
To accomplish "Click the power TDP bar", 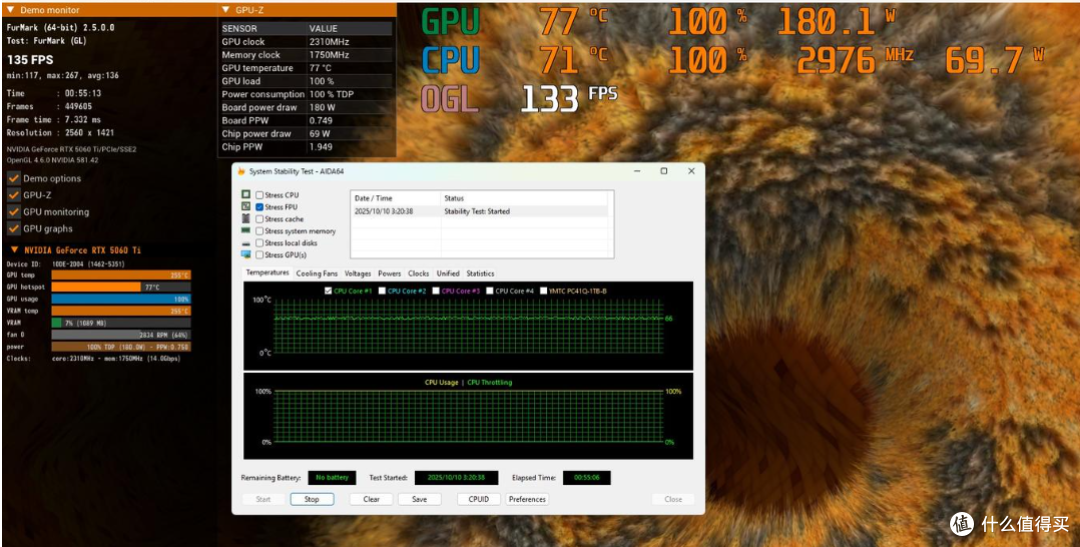I will 121,347.
